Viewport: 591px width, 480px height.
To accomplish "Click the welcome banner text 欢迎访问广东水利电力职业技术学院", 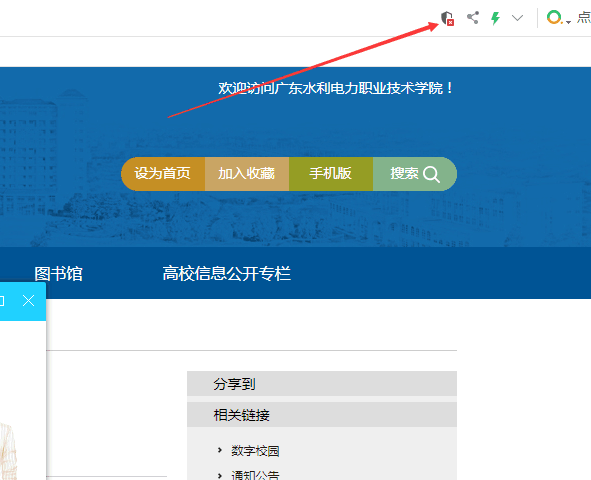I will coord(336,89).
